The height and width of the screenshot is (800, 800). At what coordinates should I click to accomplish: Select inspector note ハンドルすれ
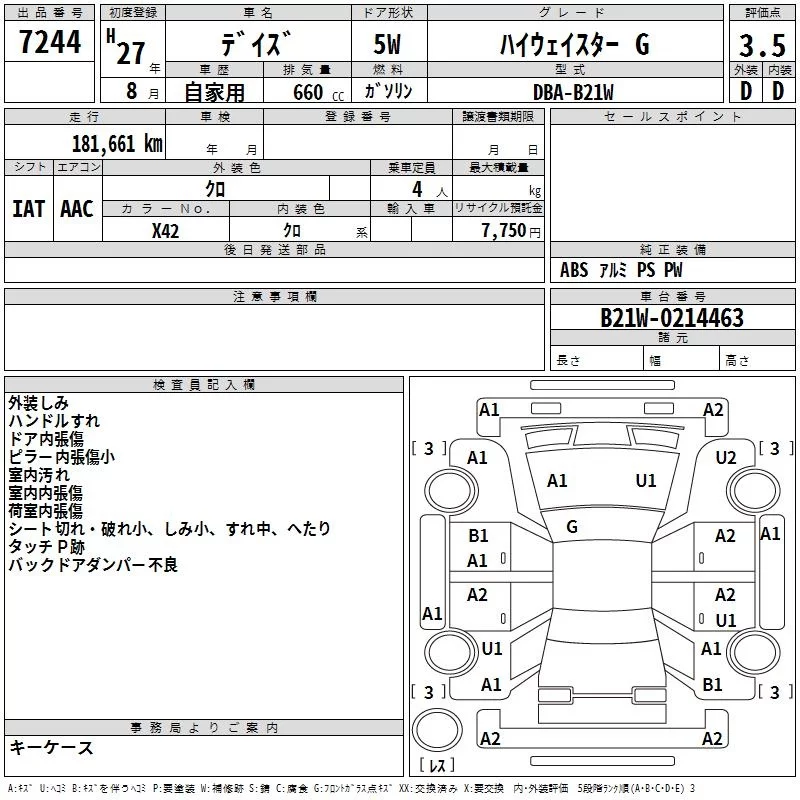click(54, 421)
